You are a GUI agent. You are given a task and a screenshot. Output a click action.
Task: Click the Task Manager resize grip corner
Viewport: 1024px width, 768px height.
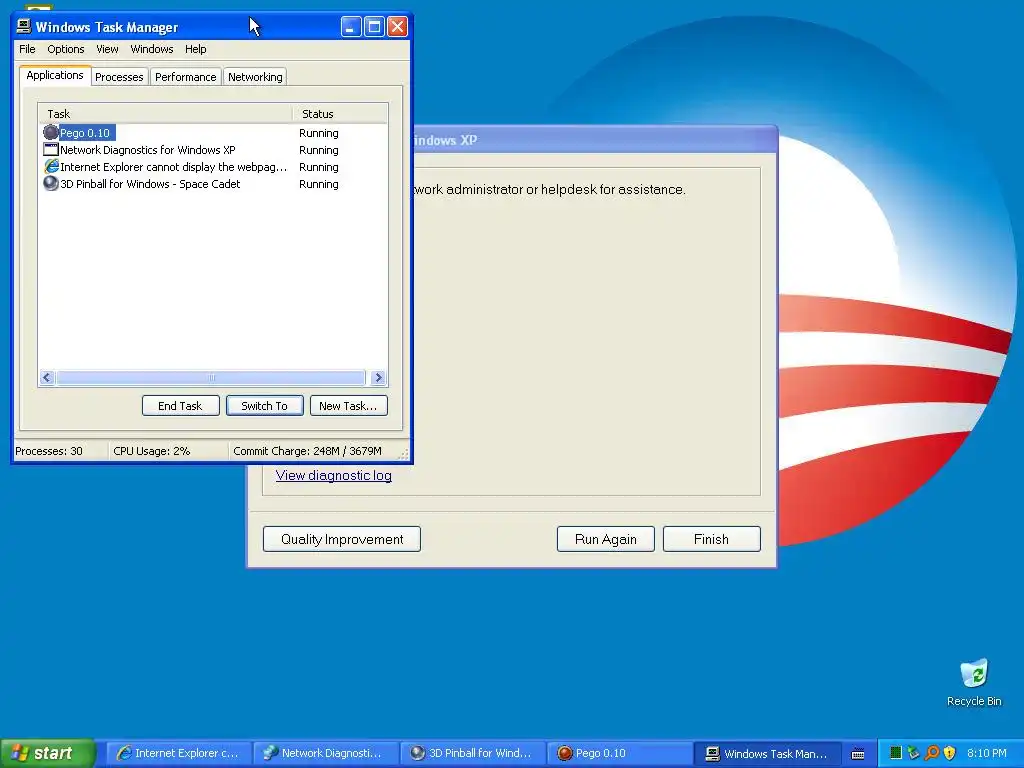tap(404, 454)
